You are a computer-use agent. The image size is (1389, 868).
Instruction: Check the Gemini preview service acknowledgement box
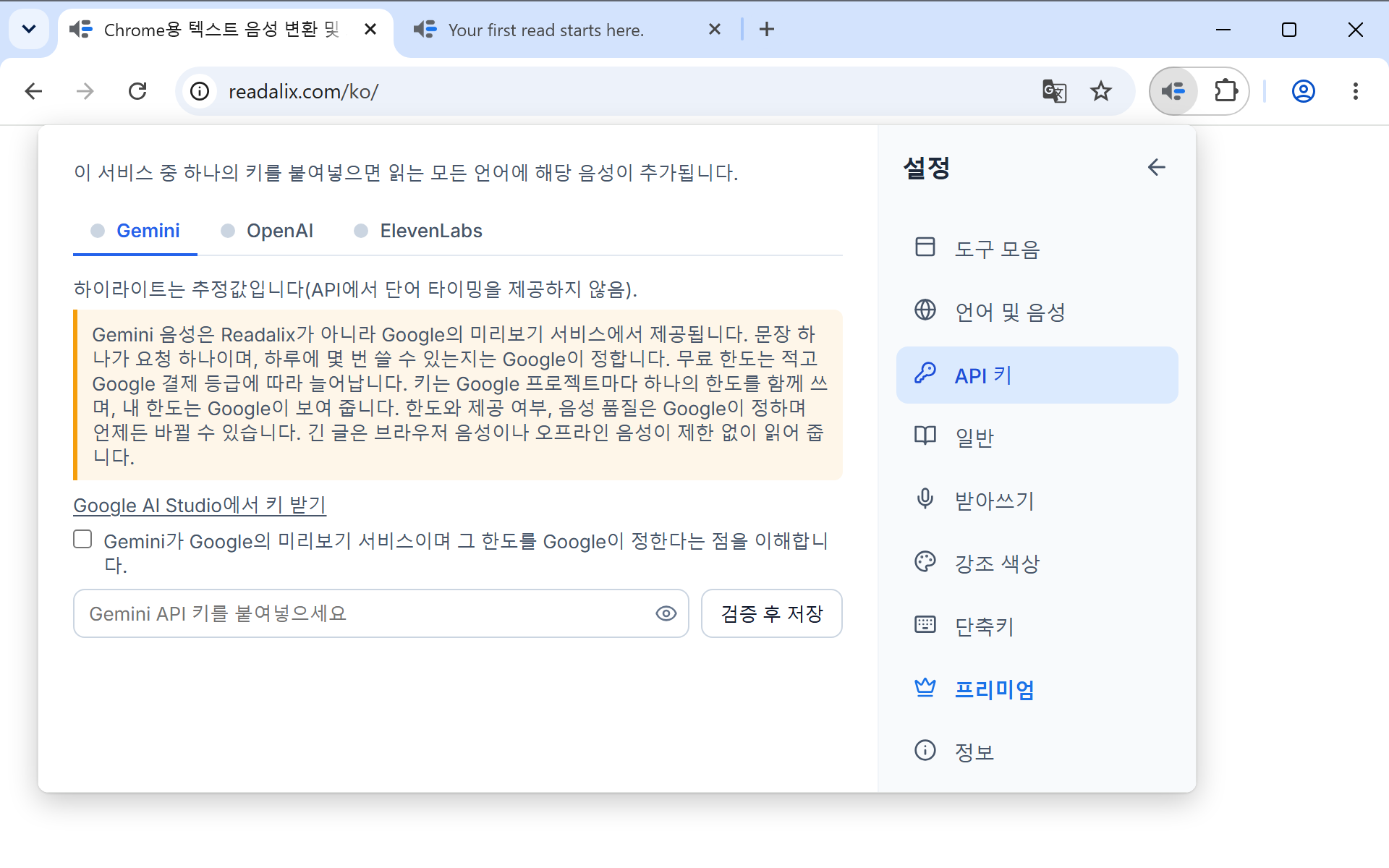point(82,539)
